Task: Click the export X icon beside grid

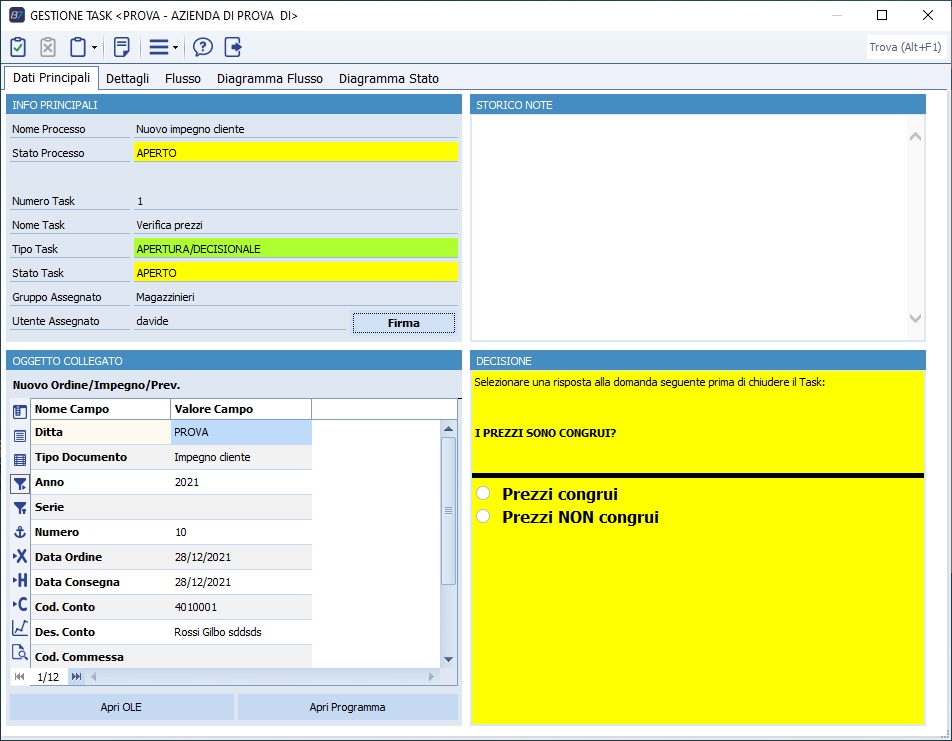Action: tap(20, 556)
